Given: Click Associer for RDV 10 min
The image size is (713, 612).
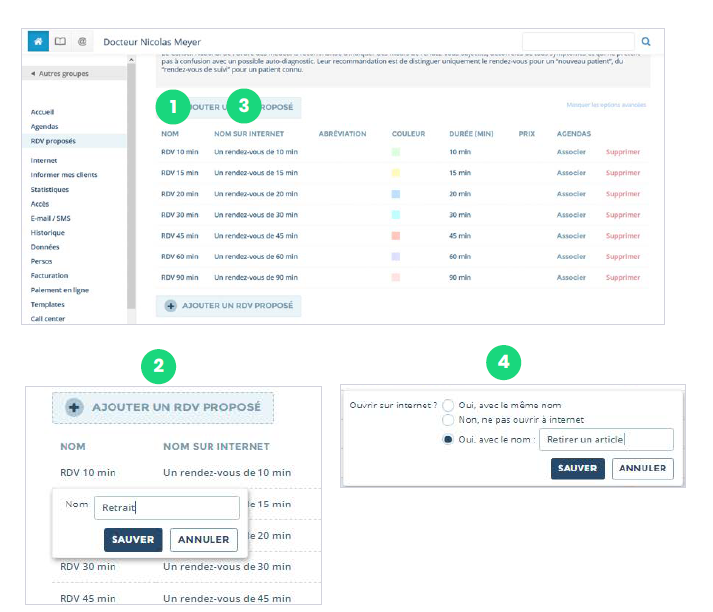Looking at the screenshot, I should tap(571, 152).
